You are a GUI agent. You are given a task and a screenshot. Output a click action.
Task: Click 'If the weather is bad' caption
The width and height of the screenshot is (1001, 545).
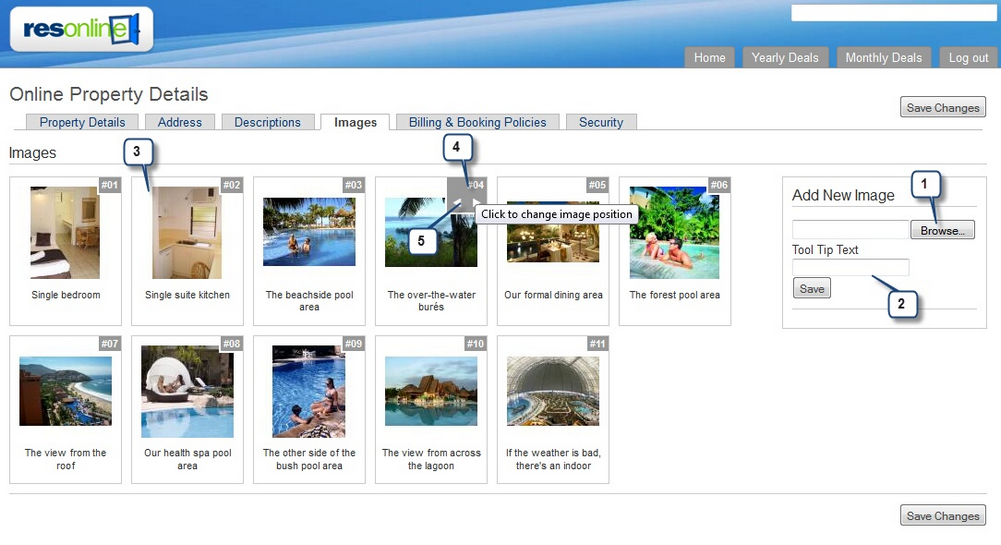click(x=553, y=459)
